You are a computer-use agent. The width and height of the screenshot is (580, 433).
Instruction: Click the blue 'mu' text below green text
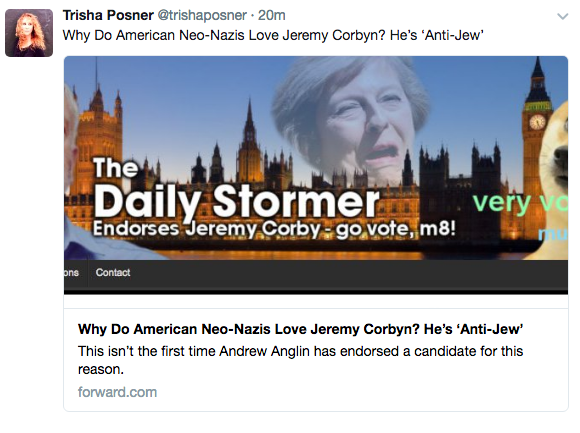[553, 234]
